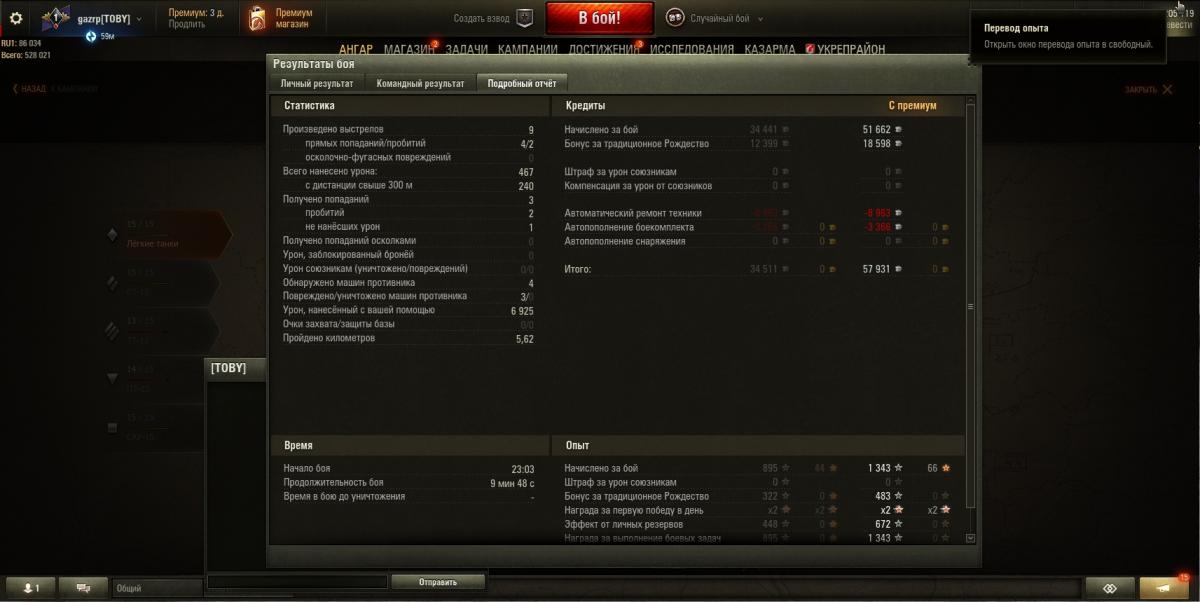Click the gazrp clan emblem avatar
This screenshot has height=602, width=1200.
(x=55, y=18)
